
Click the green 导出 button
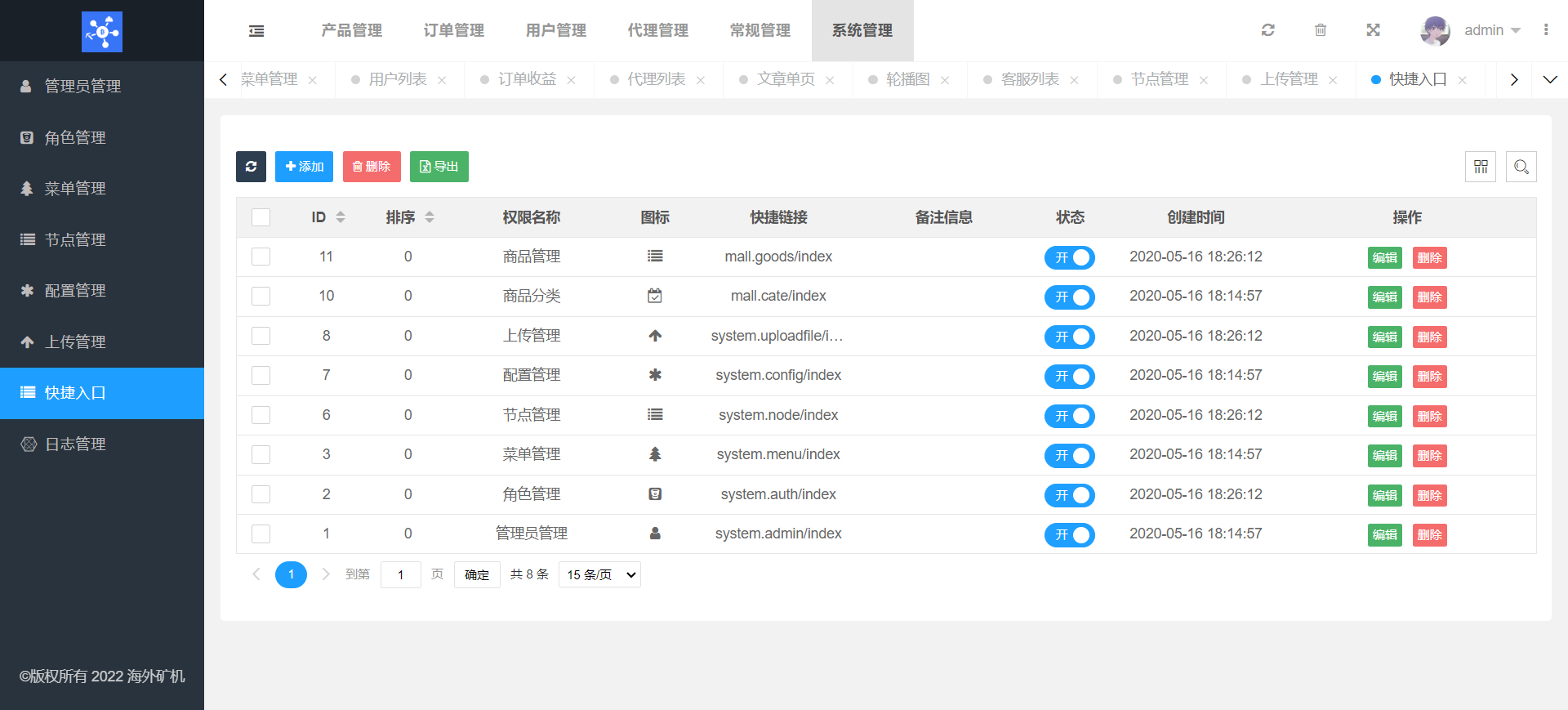coord(439,167)
